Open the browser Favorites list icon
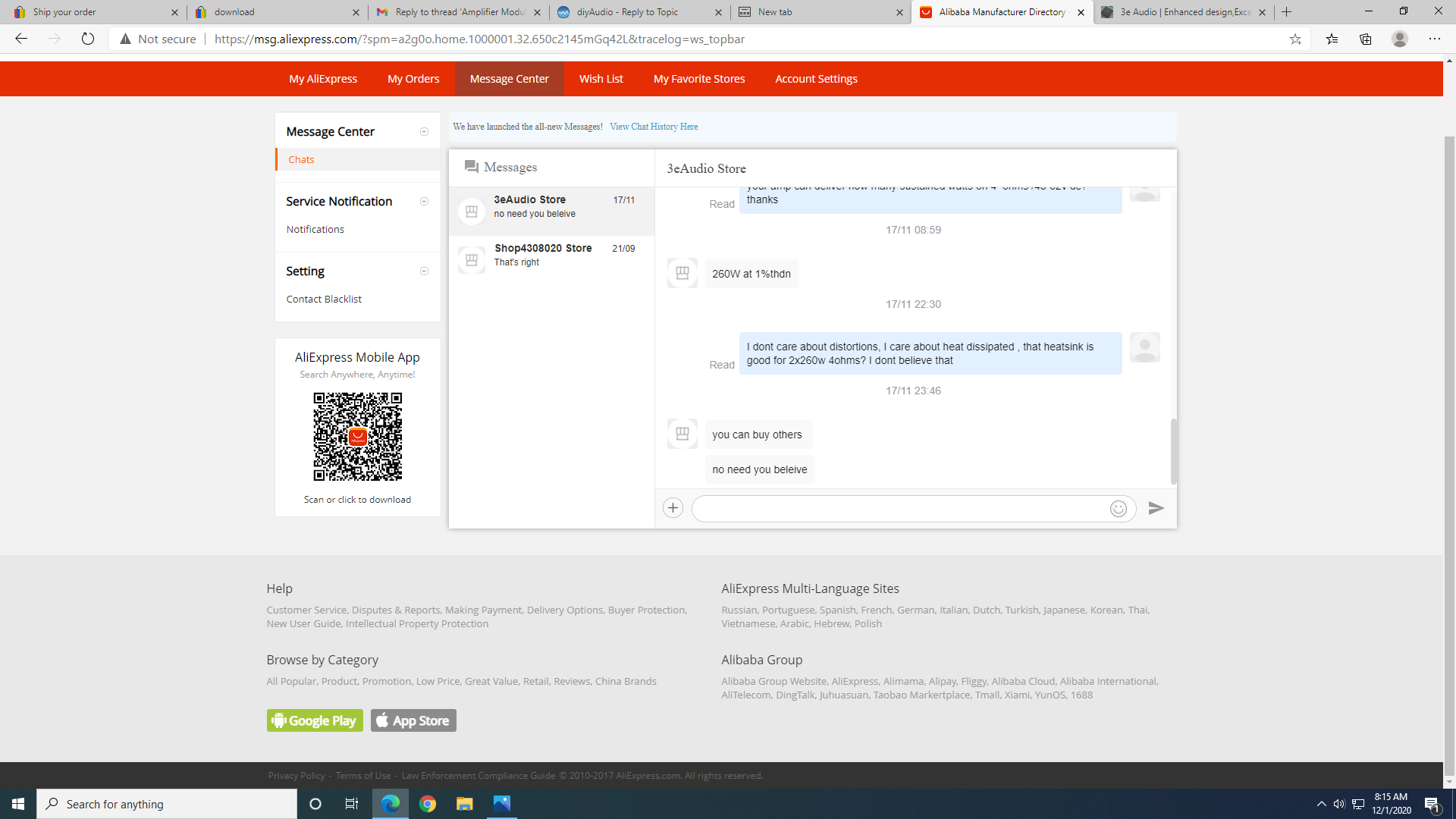Viewport: 1456px width, 819px height. [1332, 39]
